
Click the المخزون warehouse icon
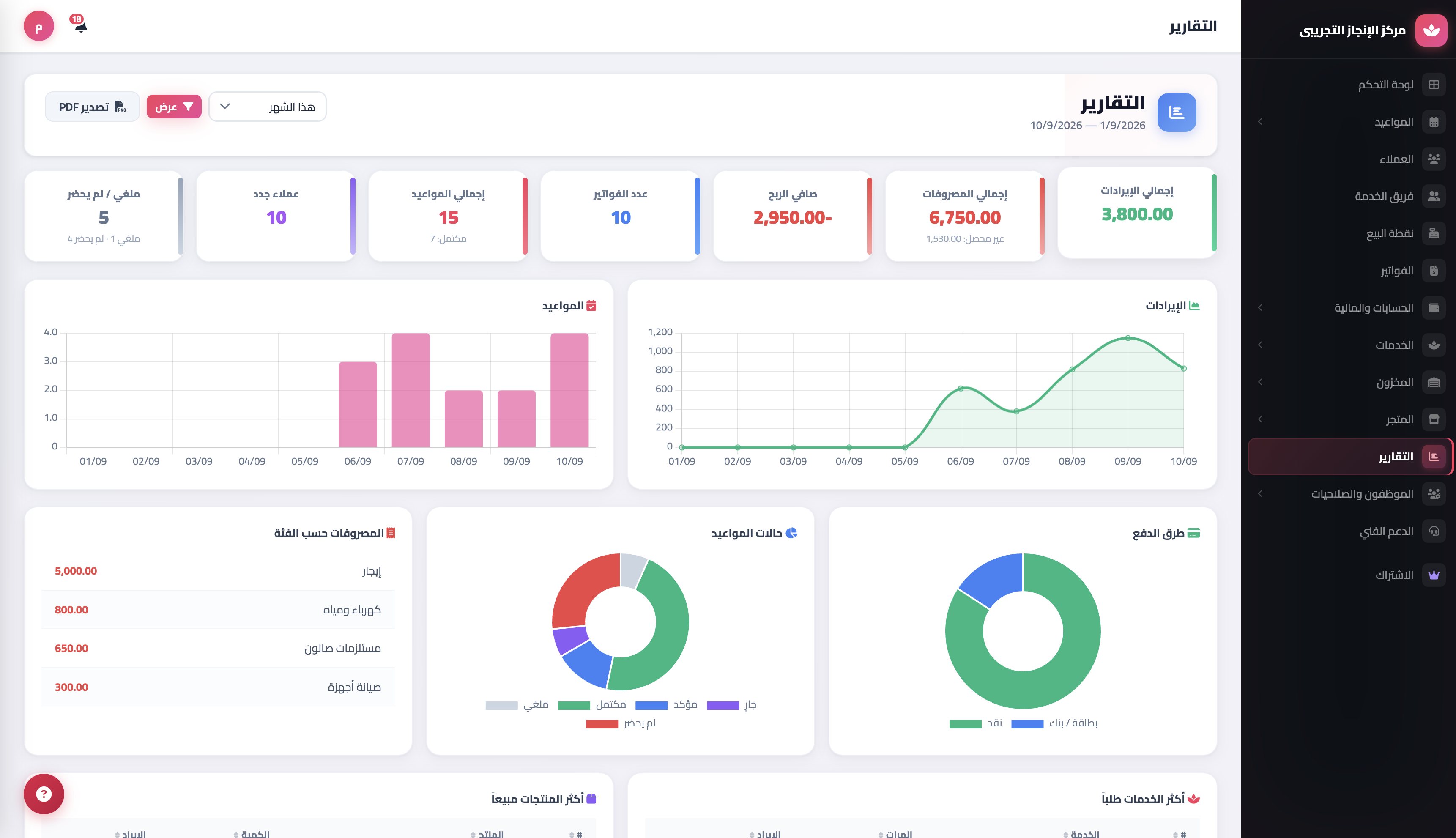pos(1434,382)
